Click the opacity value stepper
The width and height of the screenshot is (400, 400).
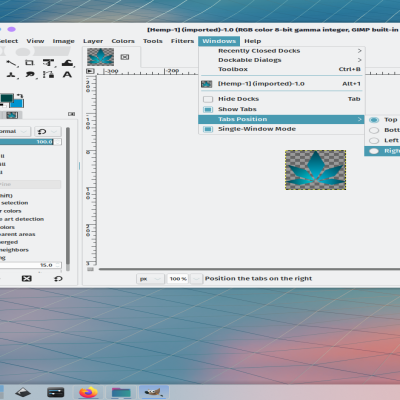tap(58, 142)
